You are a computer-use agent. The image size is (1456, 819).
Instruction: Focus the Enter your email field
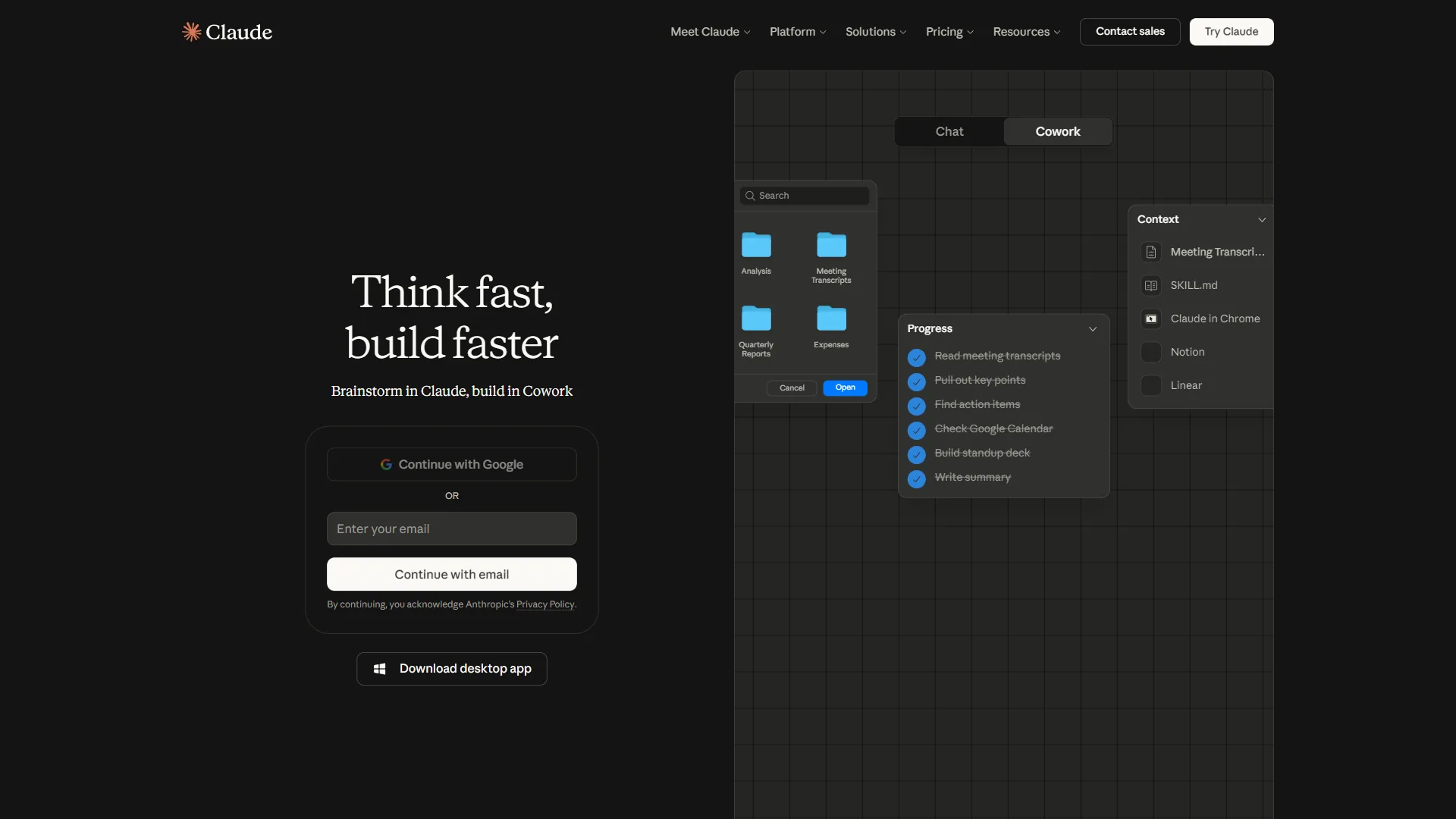coord(452,529)
